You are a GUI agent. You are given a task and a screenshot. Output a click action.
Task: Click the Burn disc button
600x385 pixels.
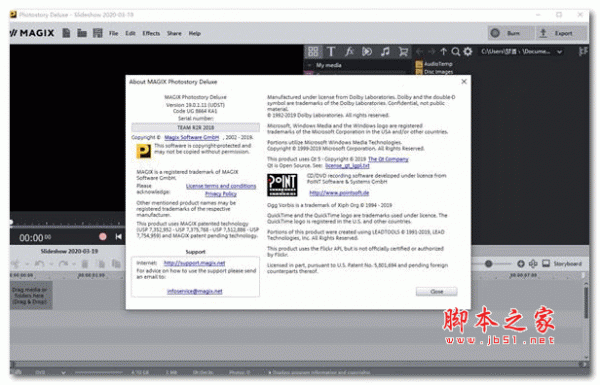tap(510, 33)
